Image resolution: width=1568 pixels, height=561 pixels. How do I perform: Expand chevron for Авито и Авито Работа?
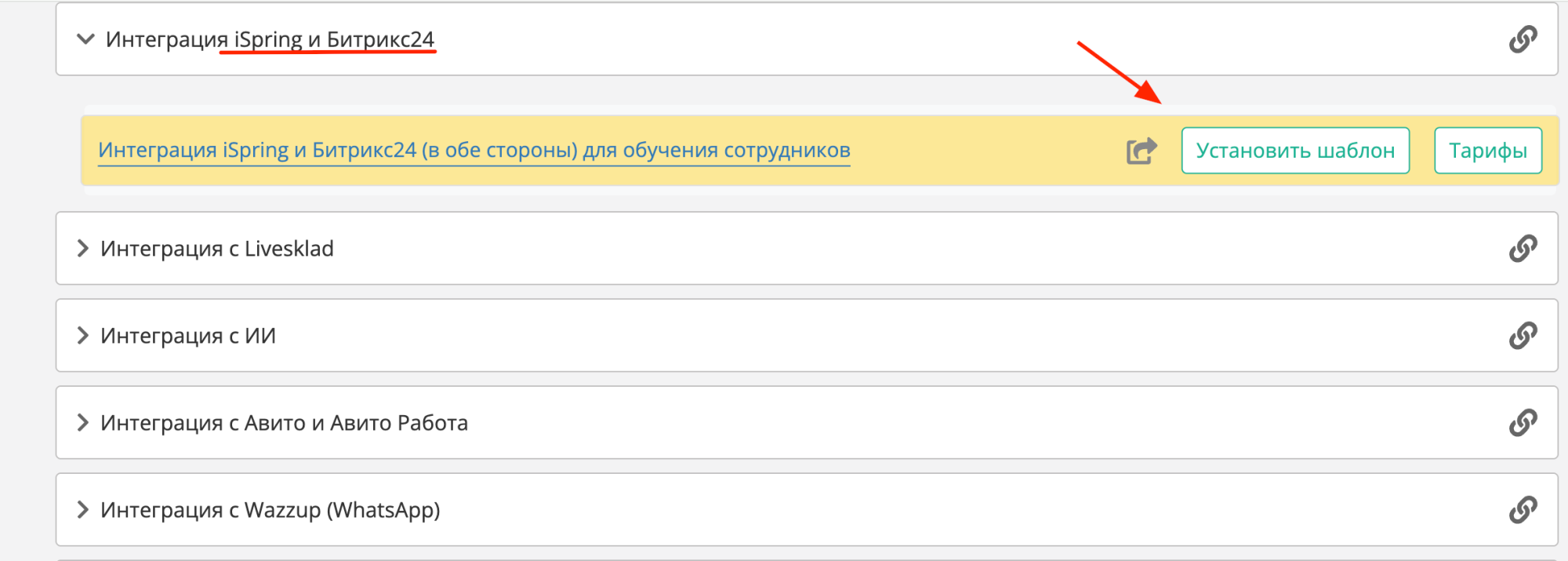coord(82,423)
